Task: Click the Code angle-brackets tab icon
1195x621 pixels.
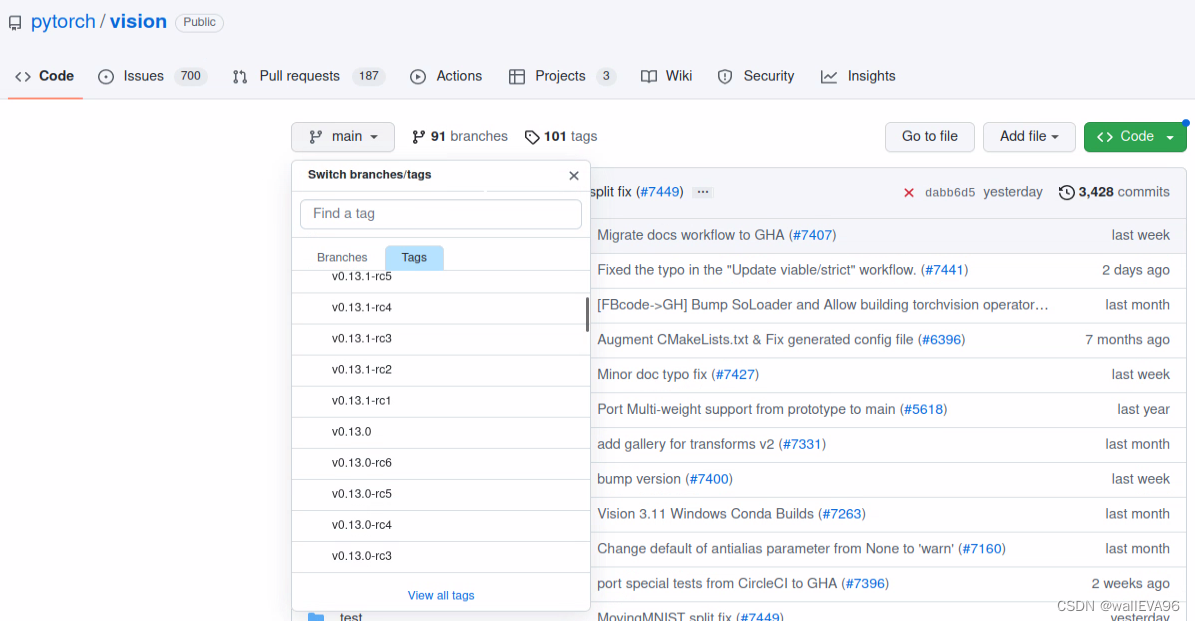Action: [x=23, y=76]
